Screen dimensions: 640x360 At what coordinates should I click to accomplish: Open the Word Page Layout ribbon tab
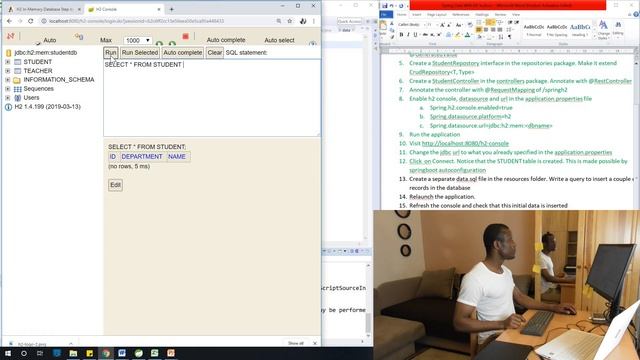tap(436, 15)
